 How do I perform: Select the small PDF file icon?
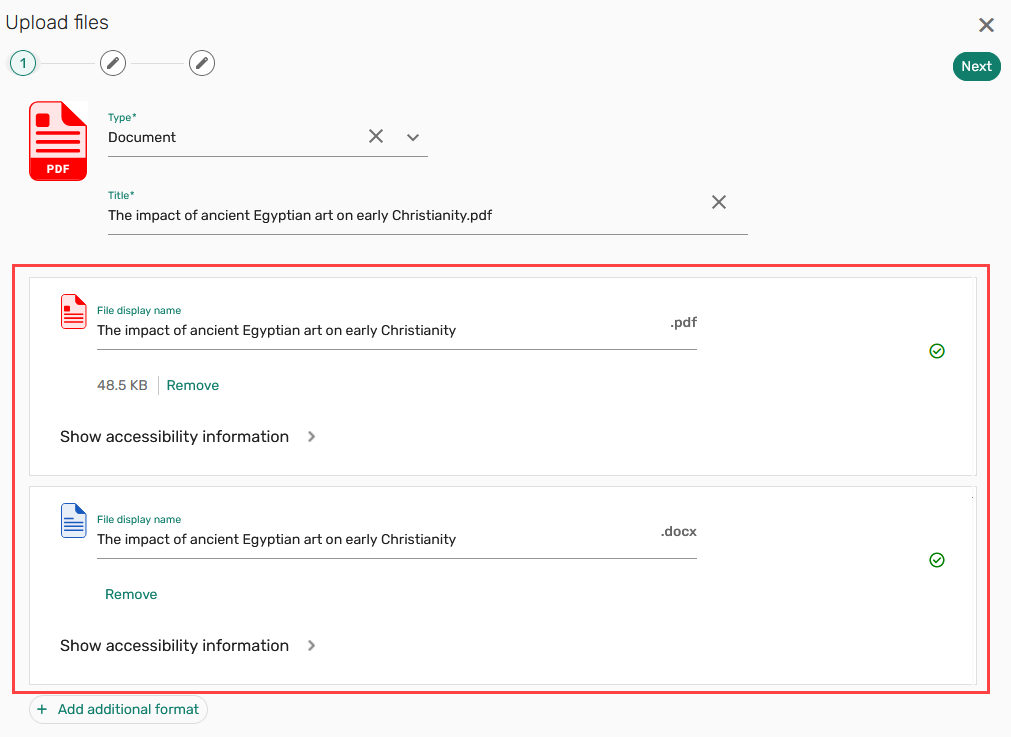(x=73, y=311)
